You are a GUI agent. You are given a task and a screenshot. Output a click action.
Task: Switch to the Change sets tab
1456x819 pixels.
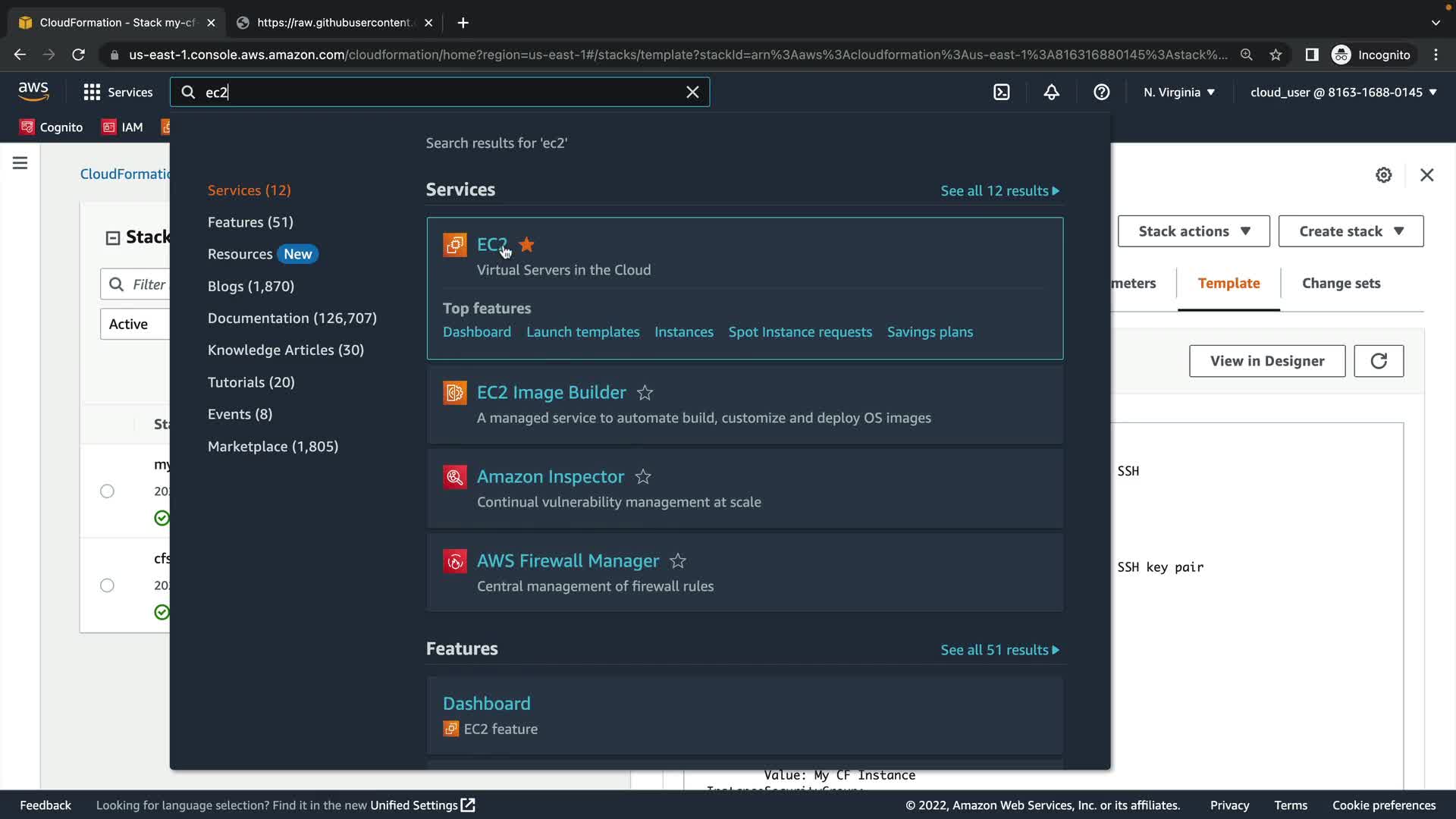pos(1341,283)
